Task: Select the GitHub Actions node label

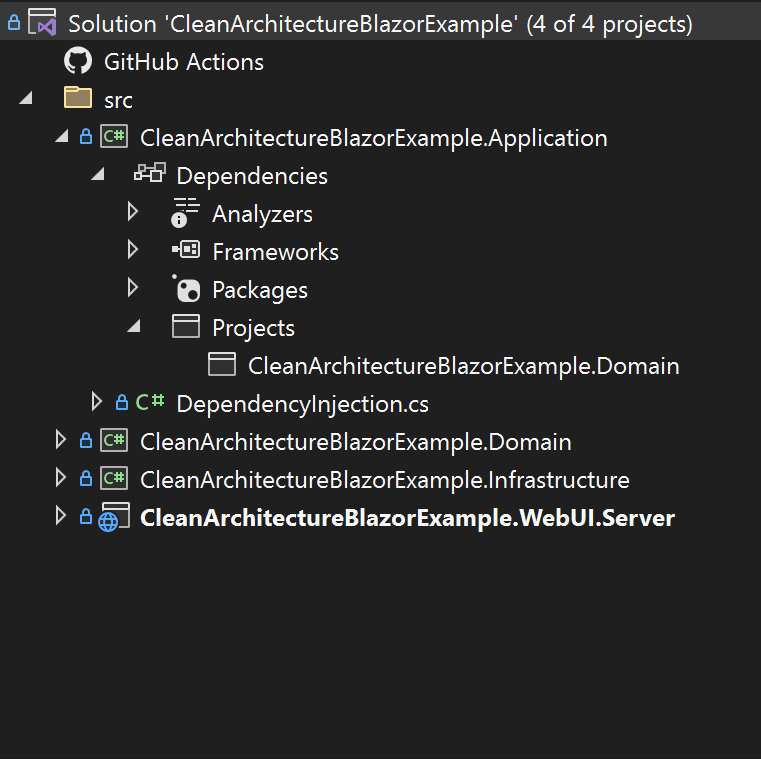Action: (x=184, y=62)
